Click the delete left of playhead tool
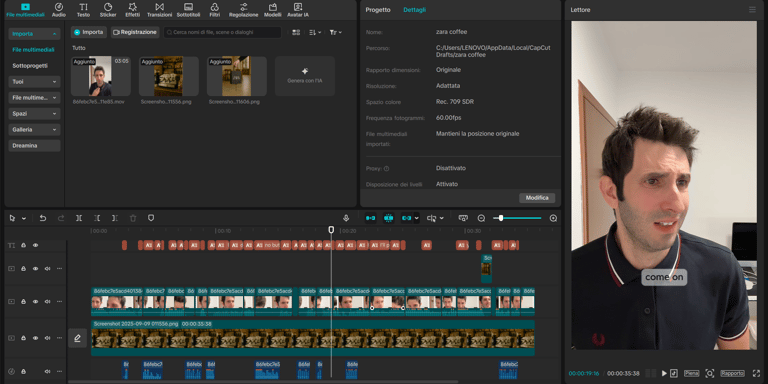The height and width of the screenshot is (384, 768). 97,218
